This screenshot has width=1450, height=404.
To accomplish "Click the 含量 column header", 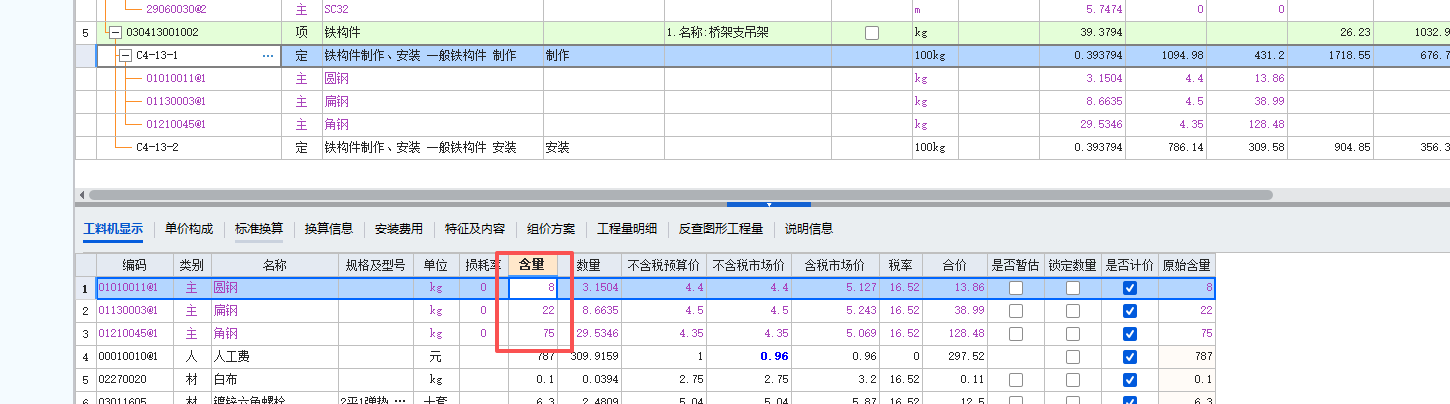I will pos(533,265).
